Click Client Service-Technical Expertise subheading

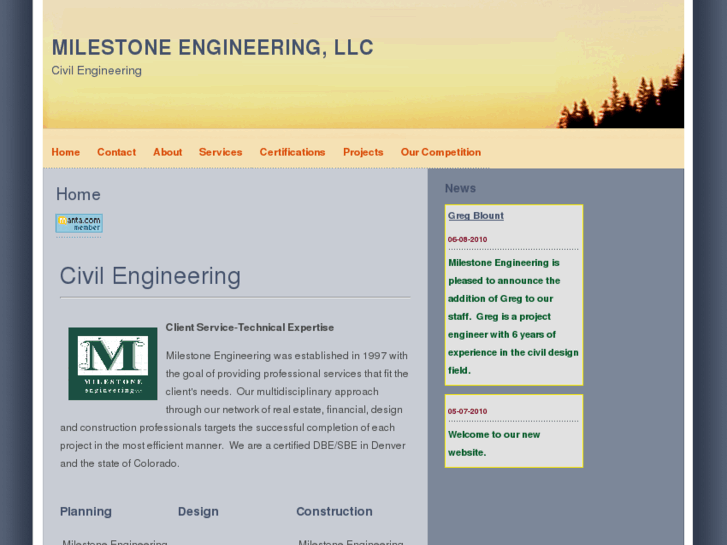point(249,327)
